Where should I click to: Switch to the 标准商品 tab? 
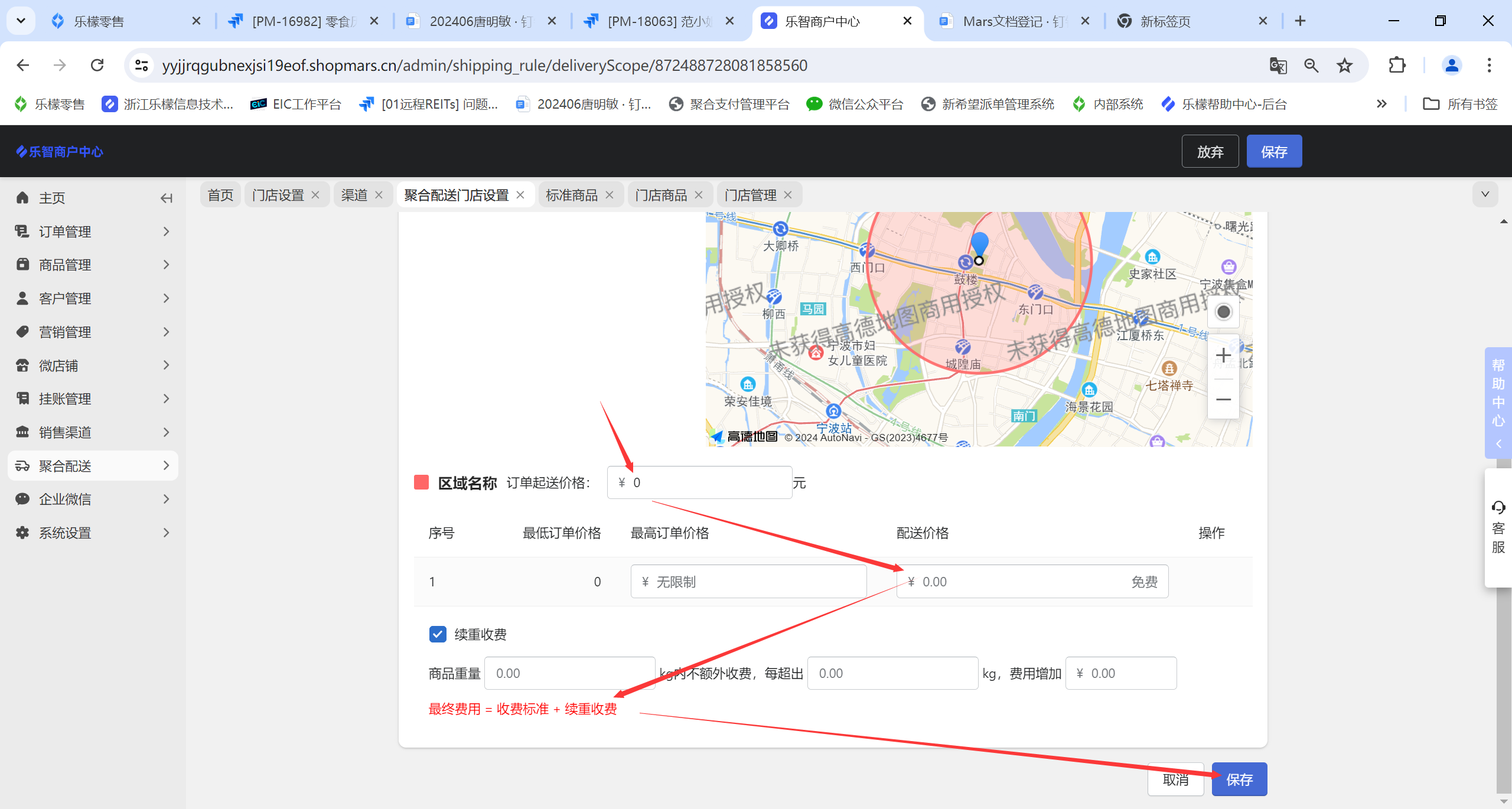click(x=571, y=195)
